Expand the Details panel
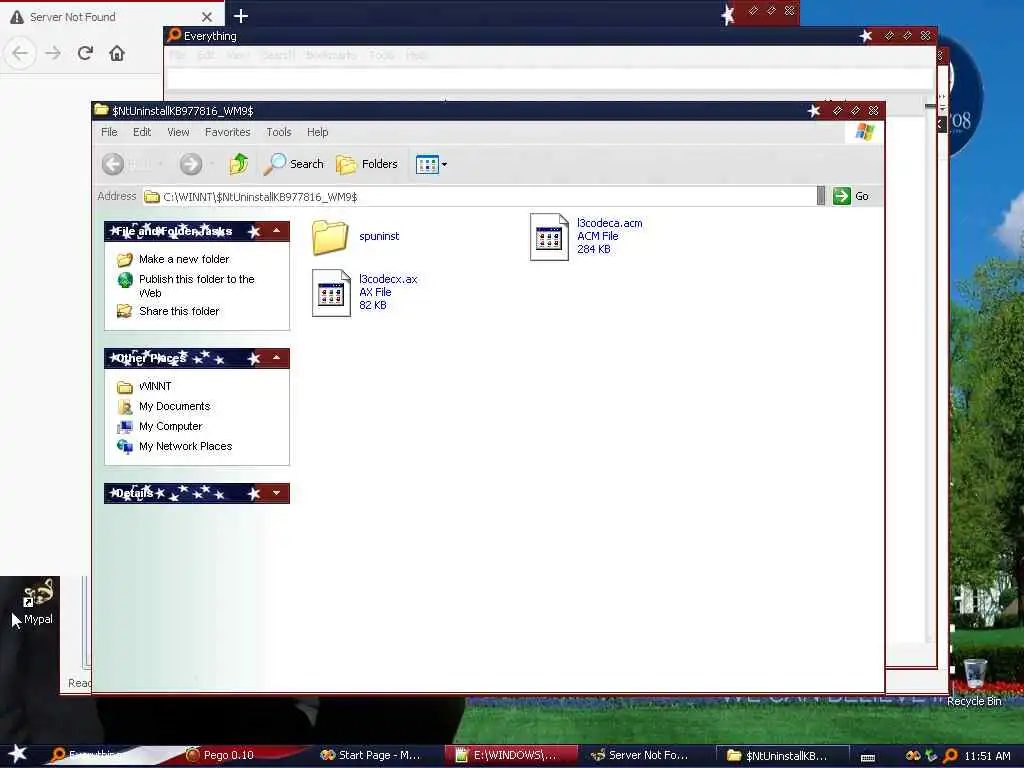 point(276,493)
